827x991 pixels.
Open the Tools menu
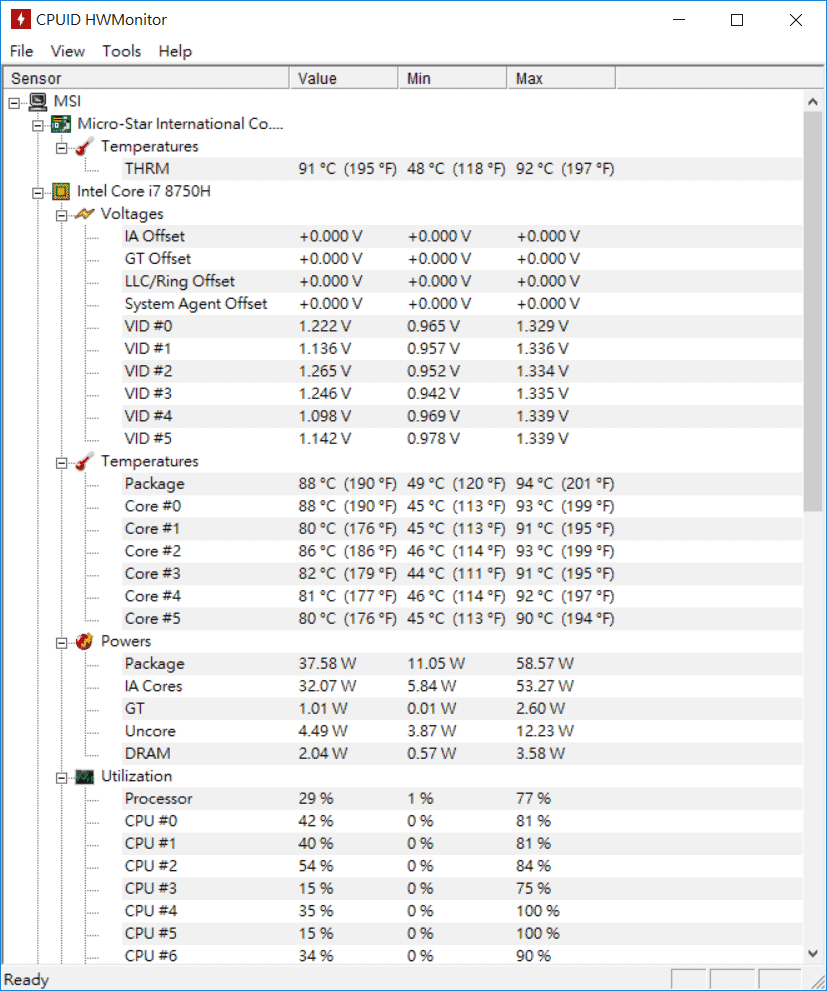[x=121, y=51]
